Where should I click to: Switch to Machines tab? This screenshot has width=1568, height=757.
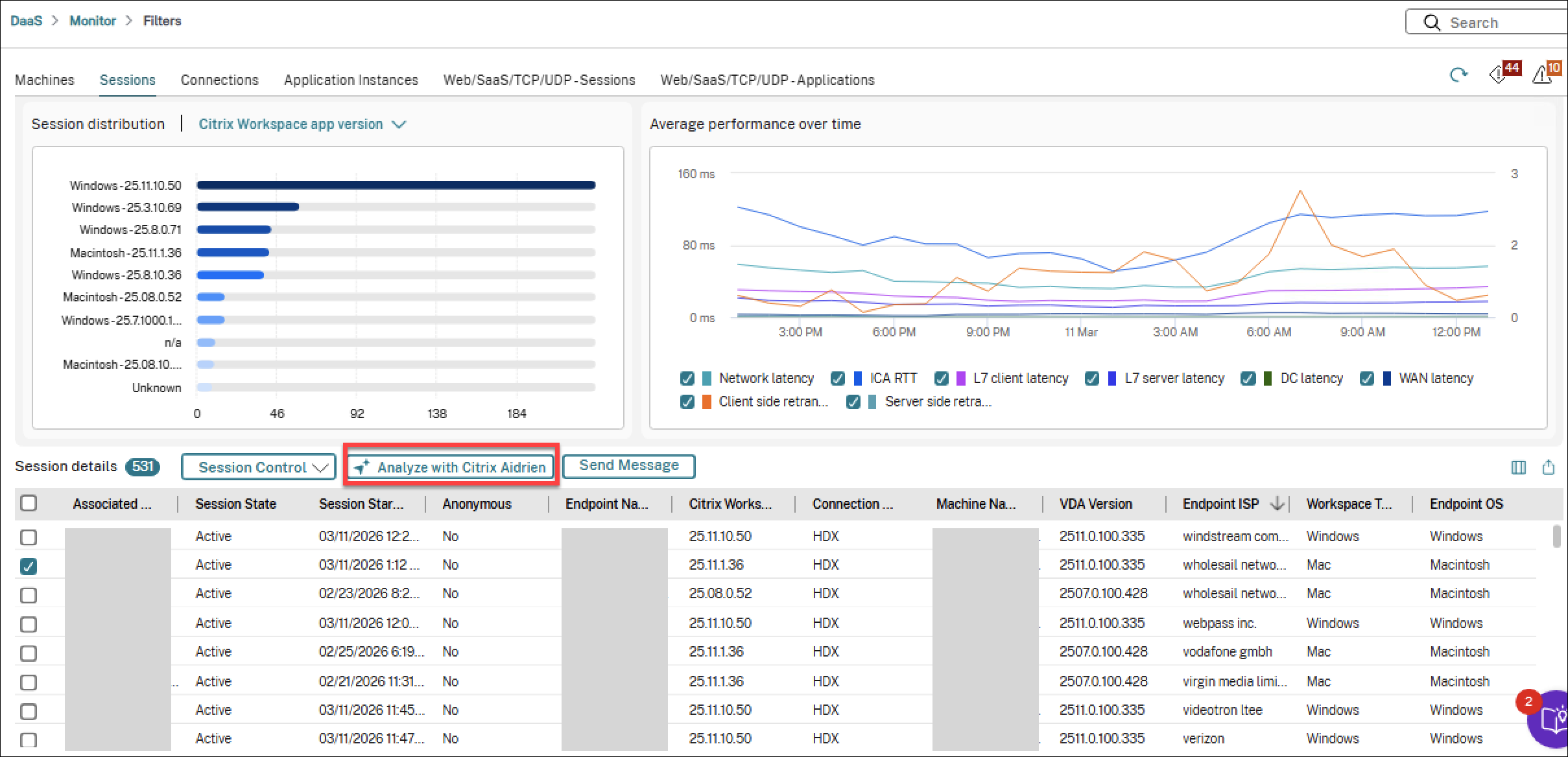[x=45, y=80]
